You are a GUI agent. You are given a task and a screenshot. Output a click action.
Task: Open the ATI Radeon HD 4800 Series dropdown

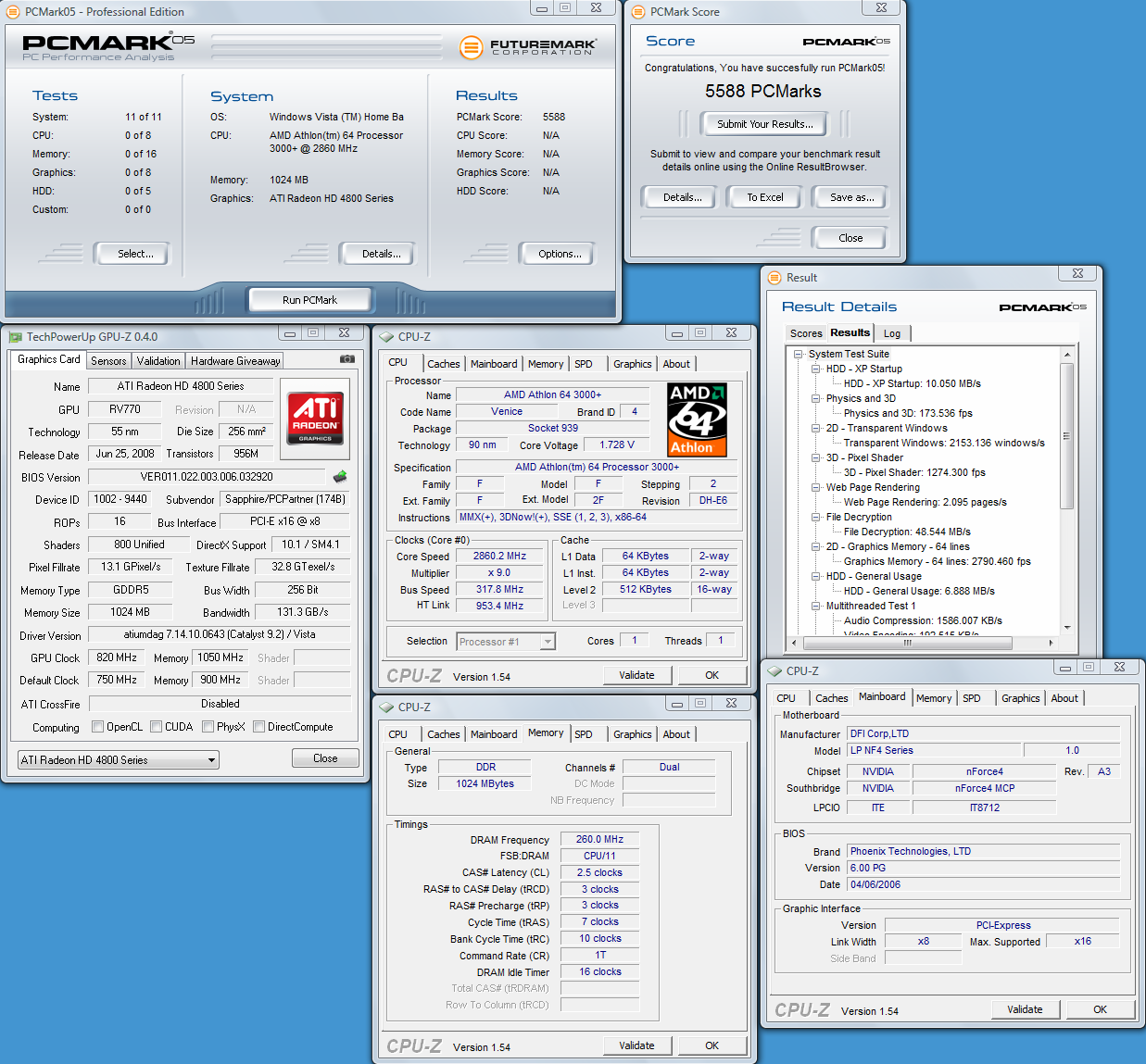[x=119, y=760]
